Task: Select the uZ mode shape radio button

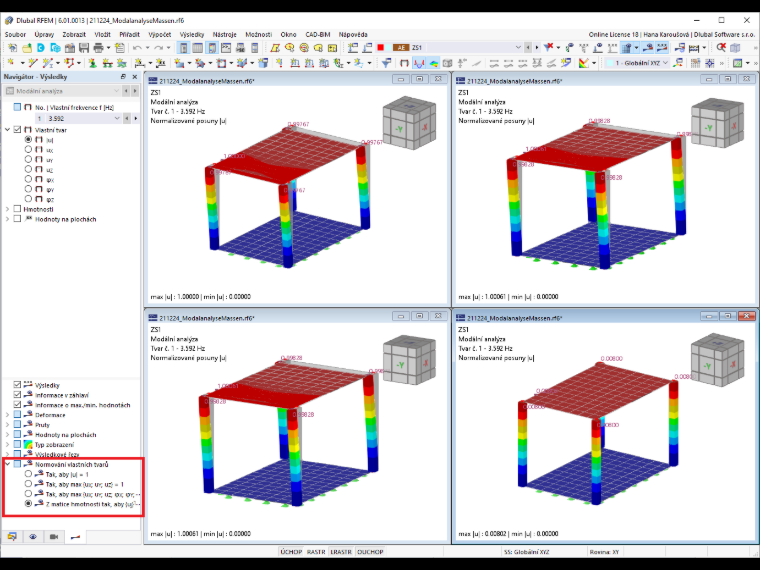Action: [x=28, y=169]
